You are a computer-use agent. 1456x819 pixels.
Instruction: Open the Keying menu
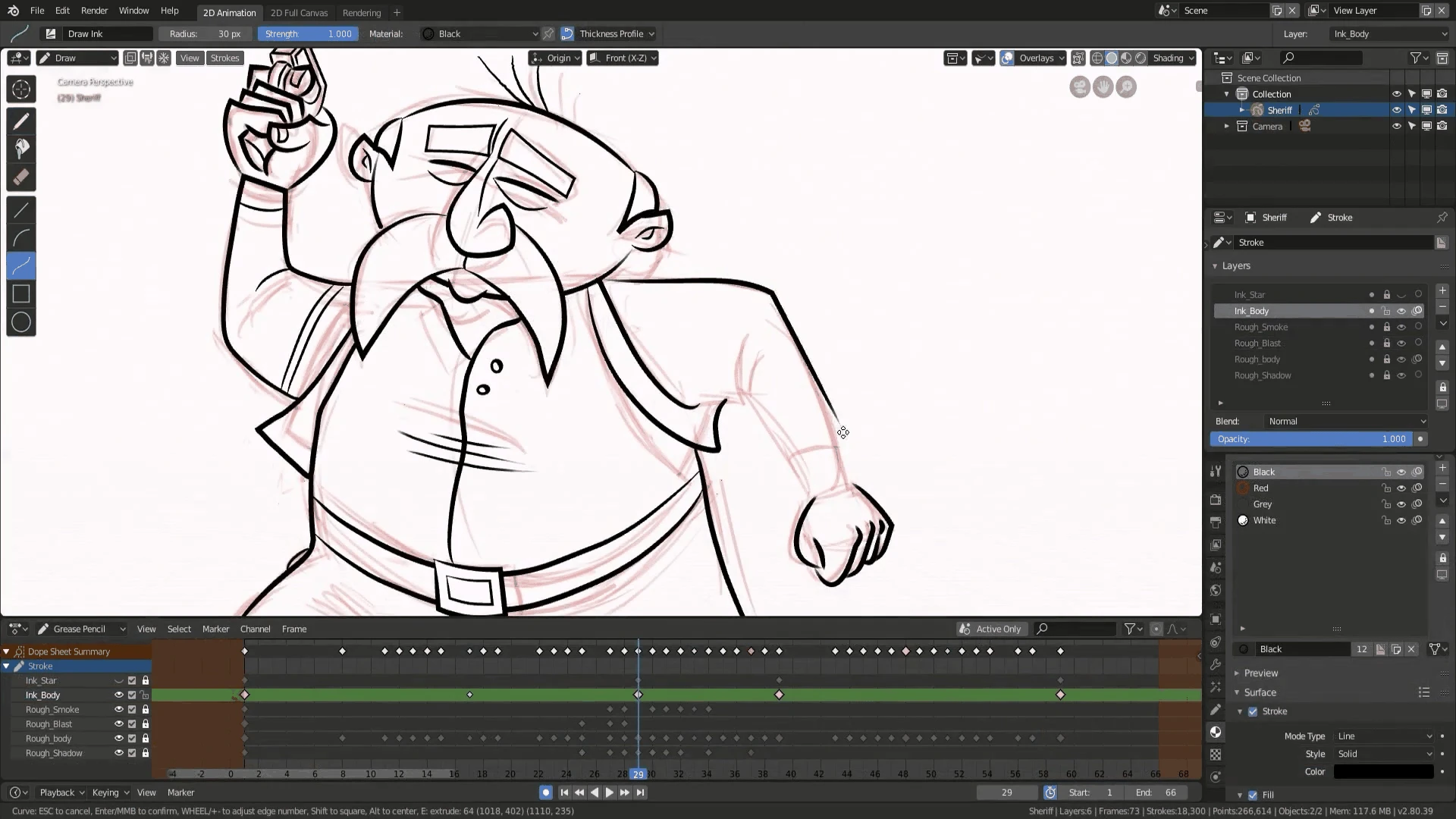(110, 792)
